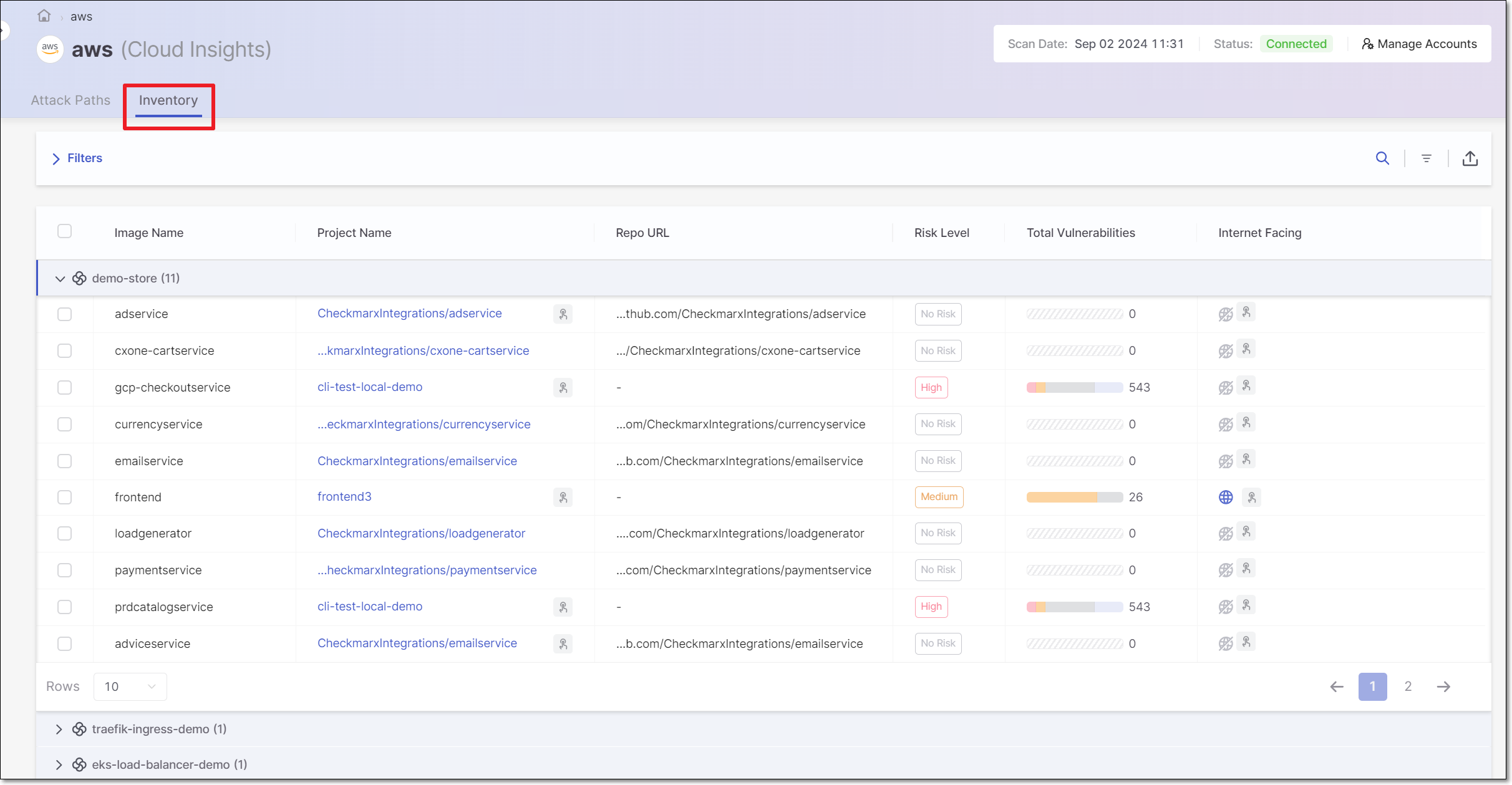The image size is (1512, 785).
Task: Open Manage Accounts
Action: 1419,44
